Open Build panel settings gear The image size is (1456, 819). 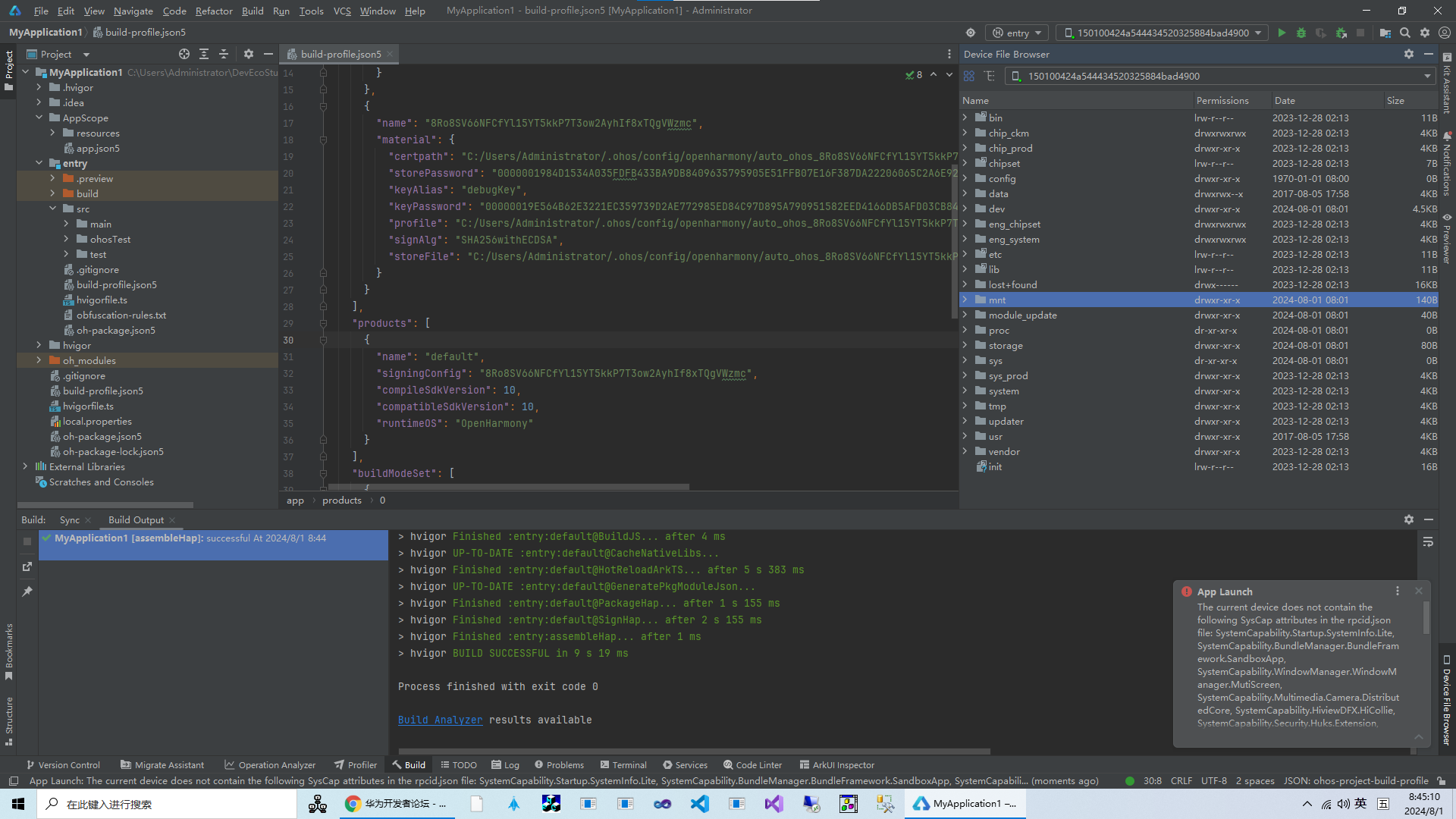coord(1409,519)
